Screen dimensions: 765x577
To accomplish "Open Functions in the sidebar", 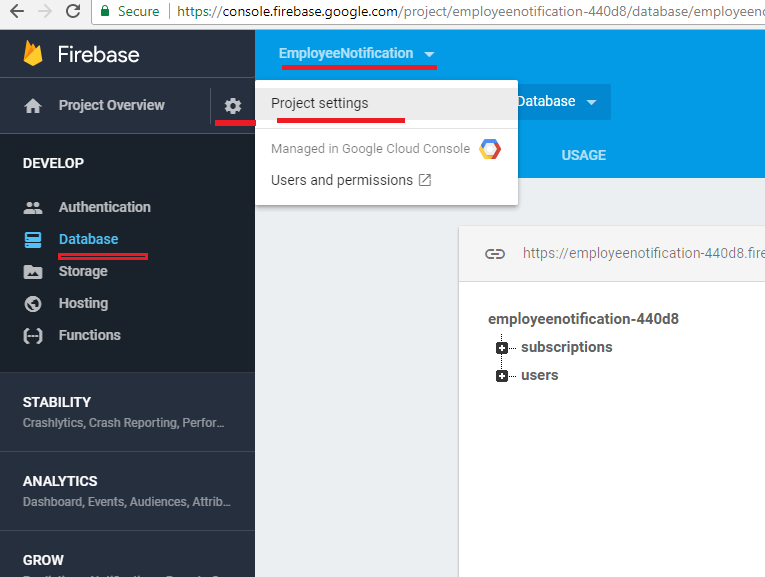I will point(90,335).
